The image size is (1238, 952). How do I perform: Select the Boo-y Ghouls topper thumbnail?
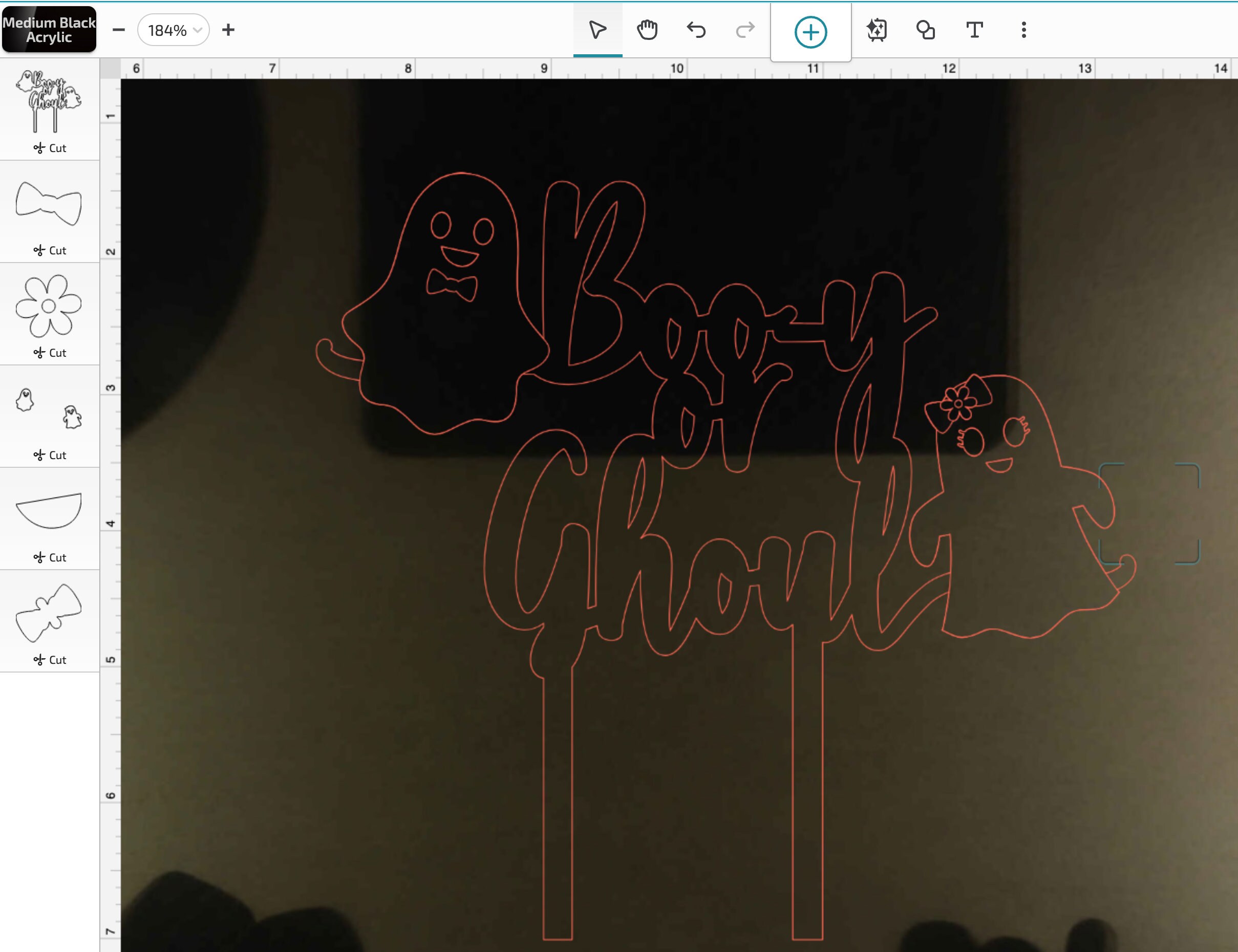(49, 101)
